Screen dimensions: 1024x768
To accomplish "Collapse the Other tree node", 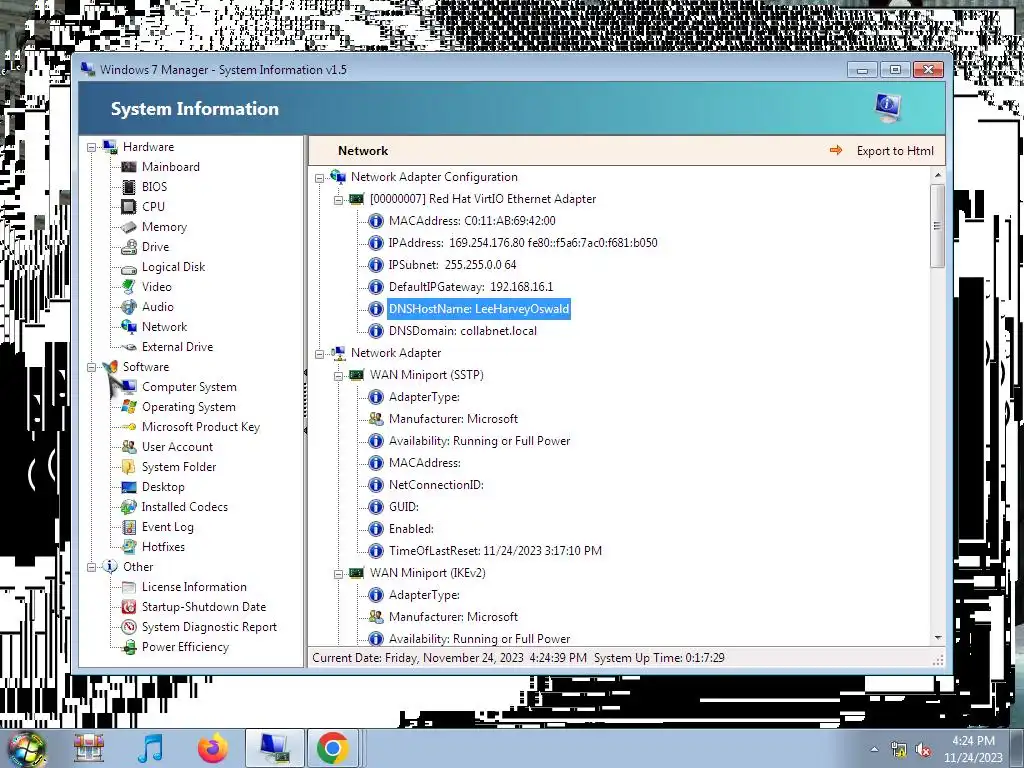I will click(91, 568).
